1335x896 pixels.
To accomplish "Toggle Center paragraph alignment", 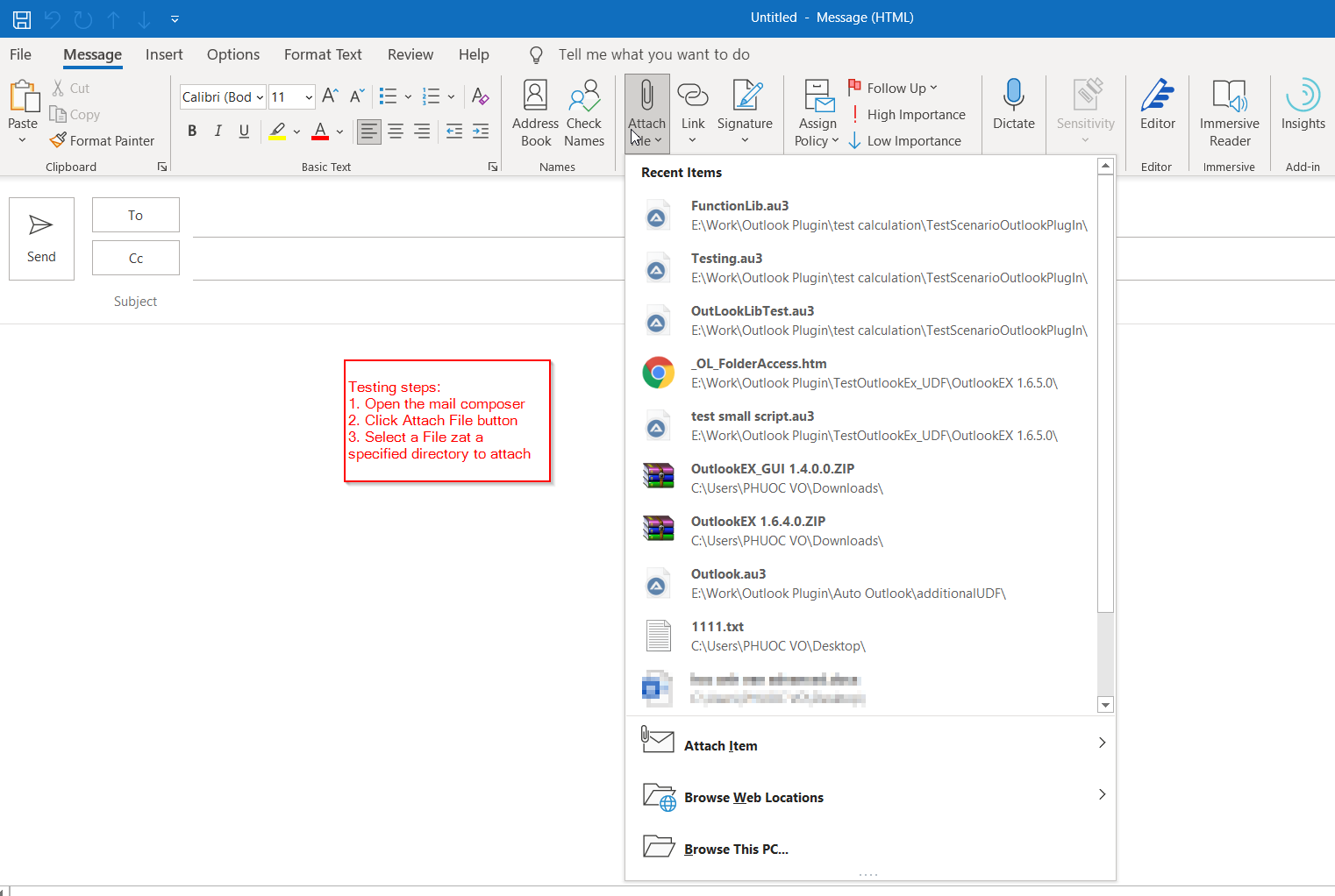I will (396, 132).
